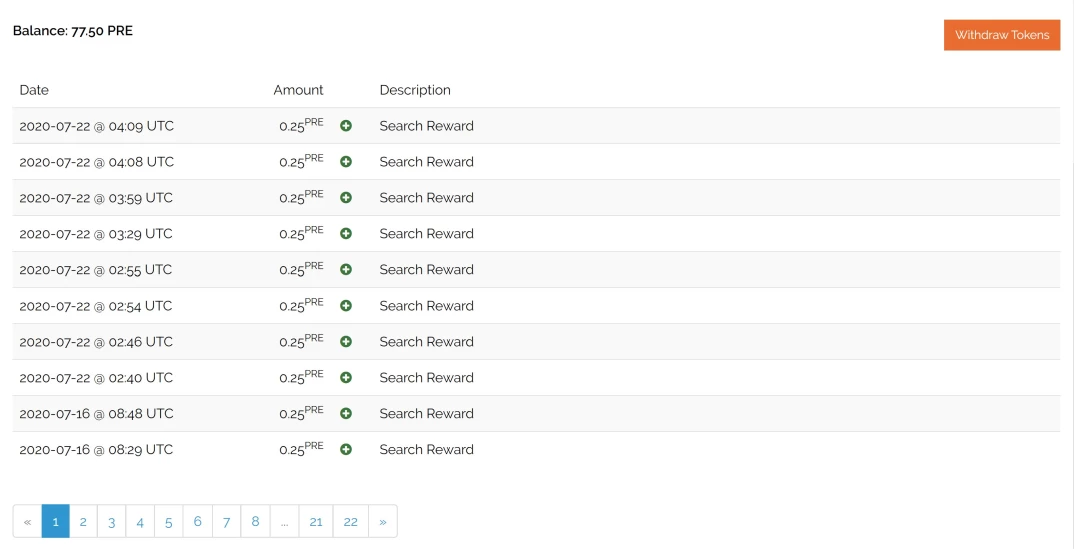Select the current page 1 button

55,522
